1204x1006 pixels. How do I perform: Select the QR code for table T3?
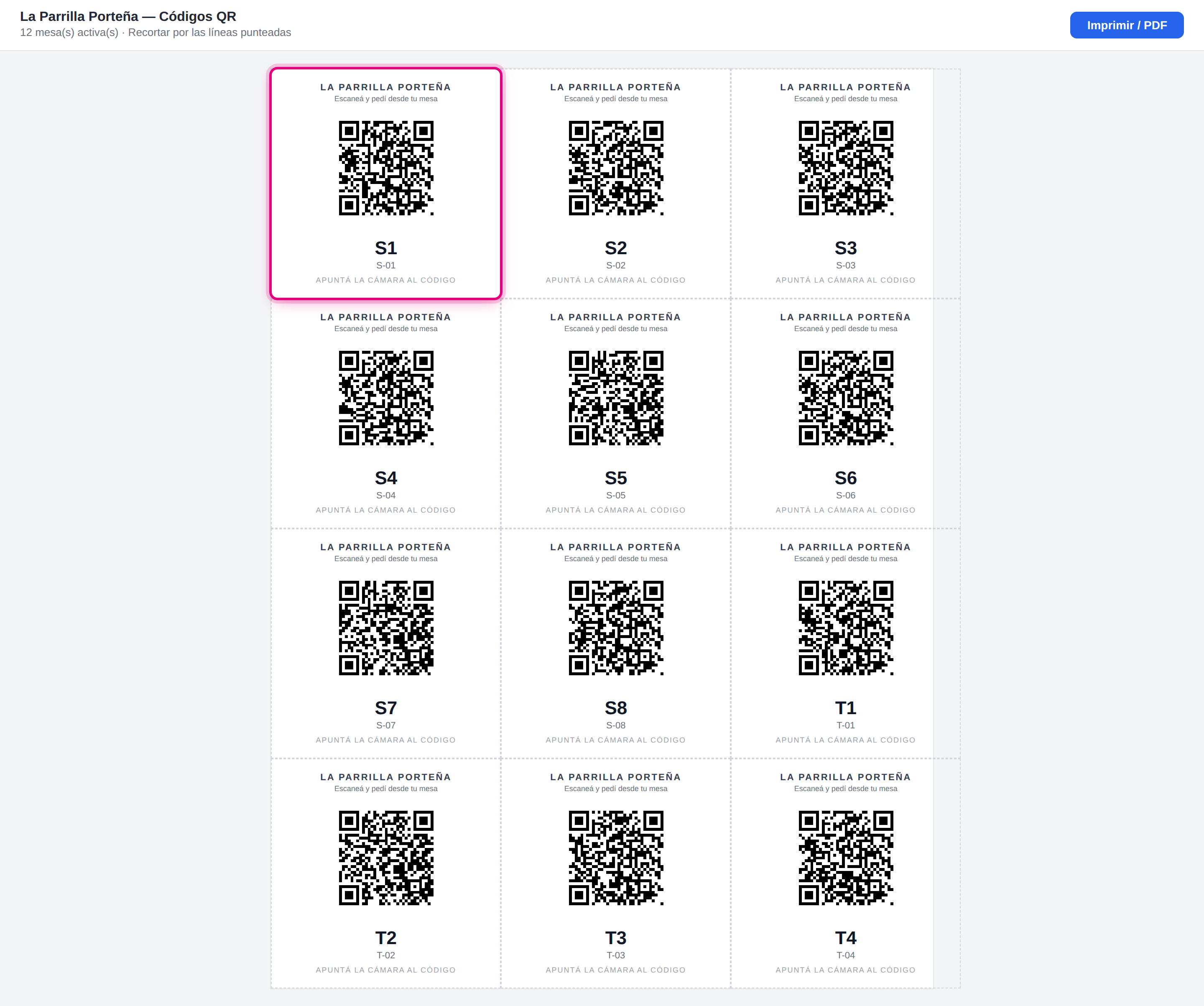(x=616, y=858)
